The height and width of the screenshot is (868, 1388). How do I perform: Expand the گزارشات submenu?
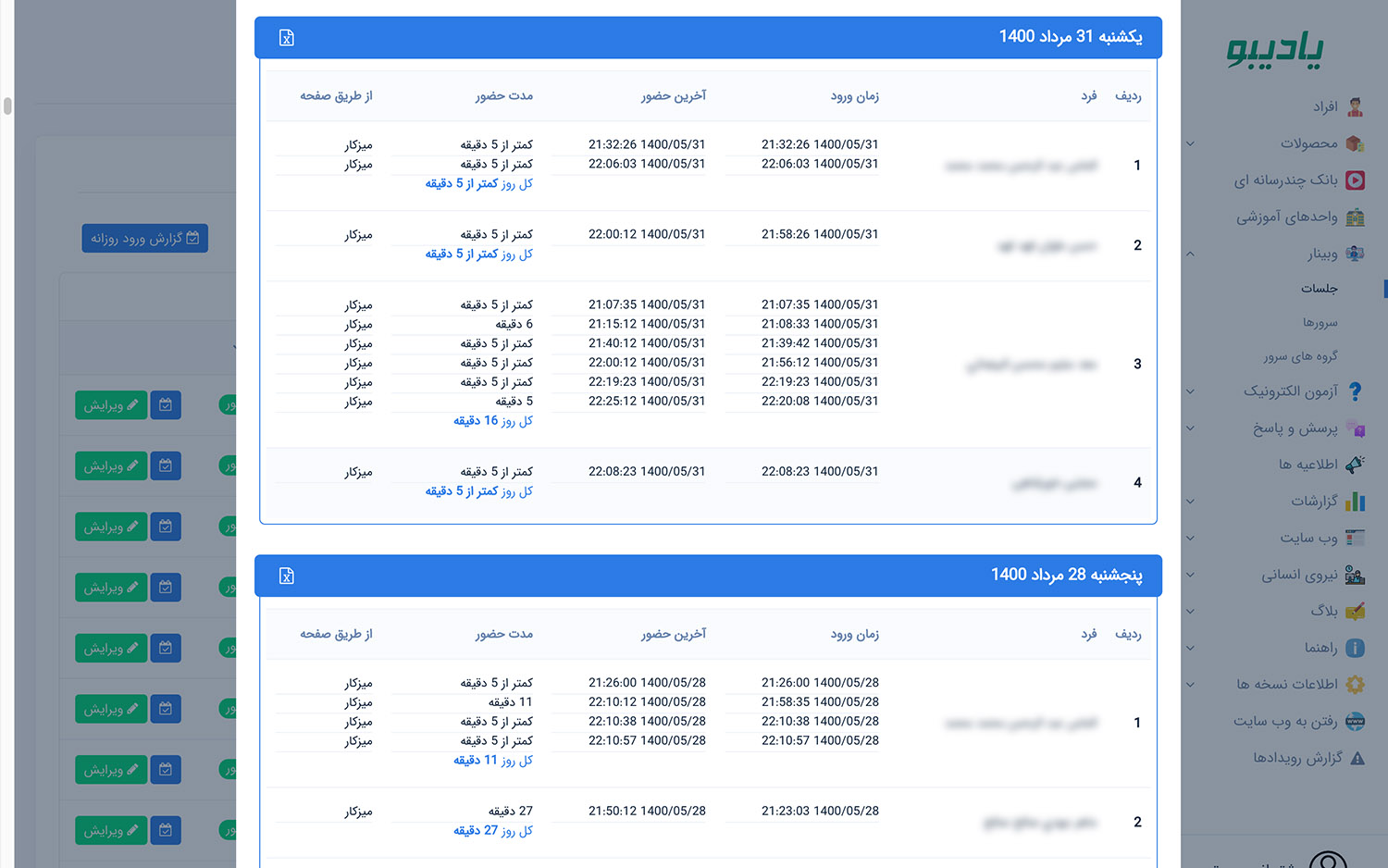1191,502
